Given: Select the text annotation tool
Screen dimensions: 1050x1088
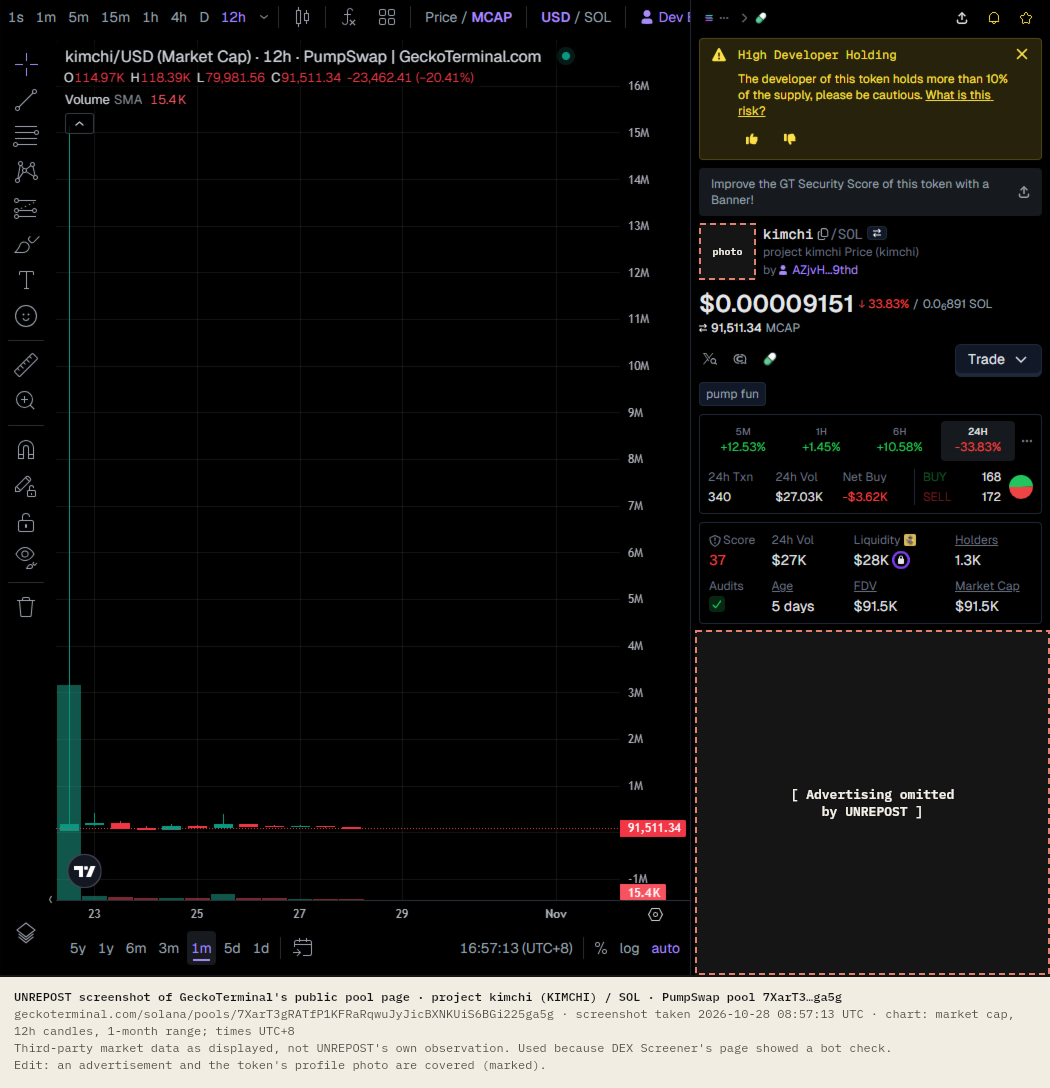Looking at the screenshot, I should (x=26, y=280).
